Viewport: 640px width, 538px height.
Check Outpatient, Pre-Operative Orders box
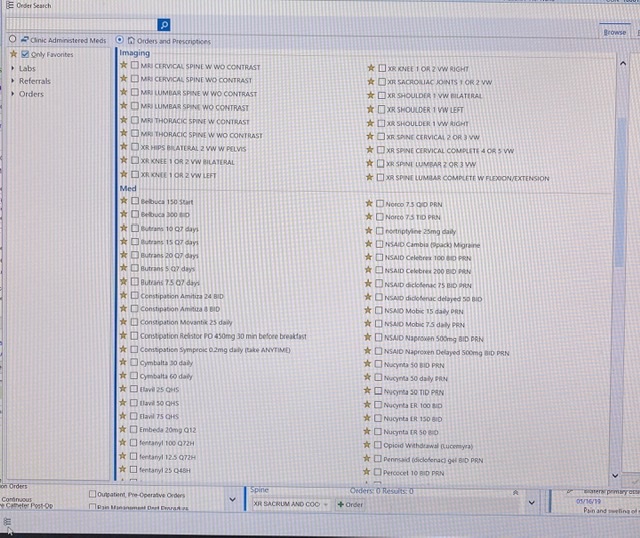click(x=92, y=494)
